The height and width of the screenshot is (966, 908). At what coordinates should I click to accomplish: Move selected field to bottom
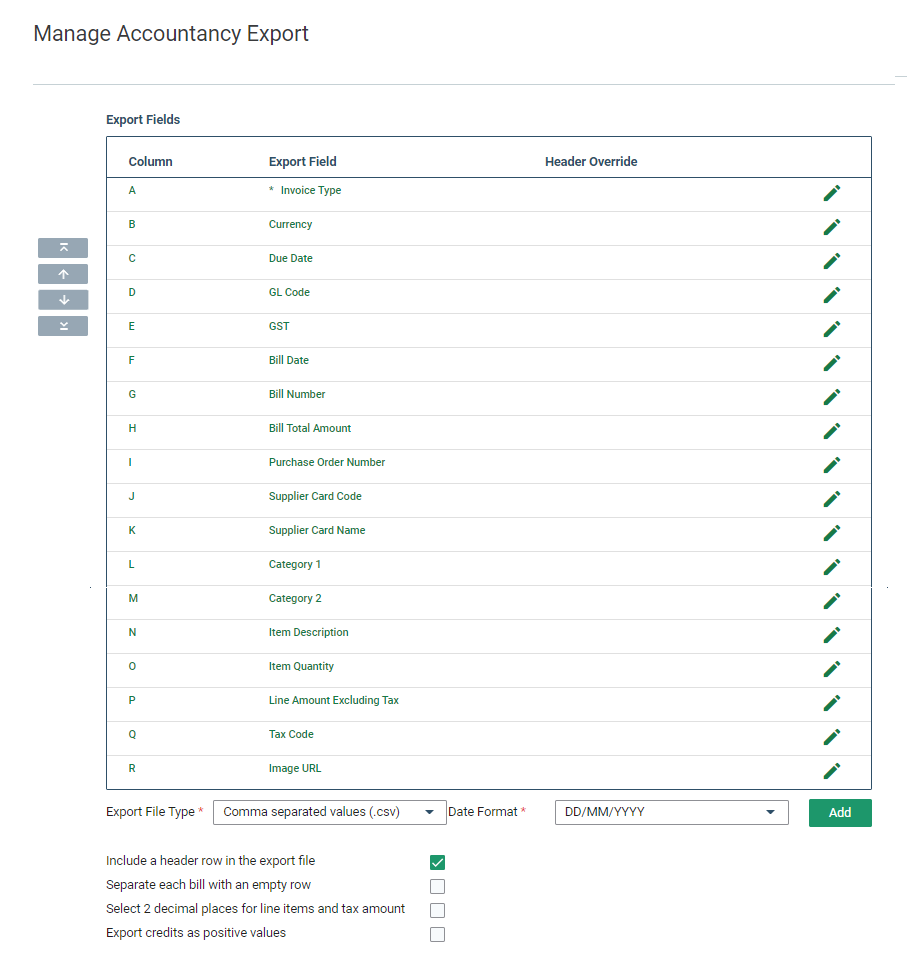pyautogui.click(x=63, y=326)
